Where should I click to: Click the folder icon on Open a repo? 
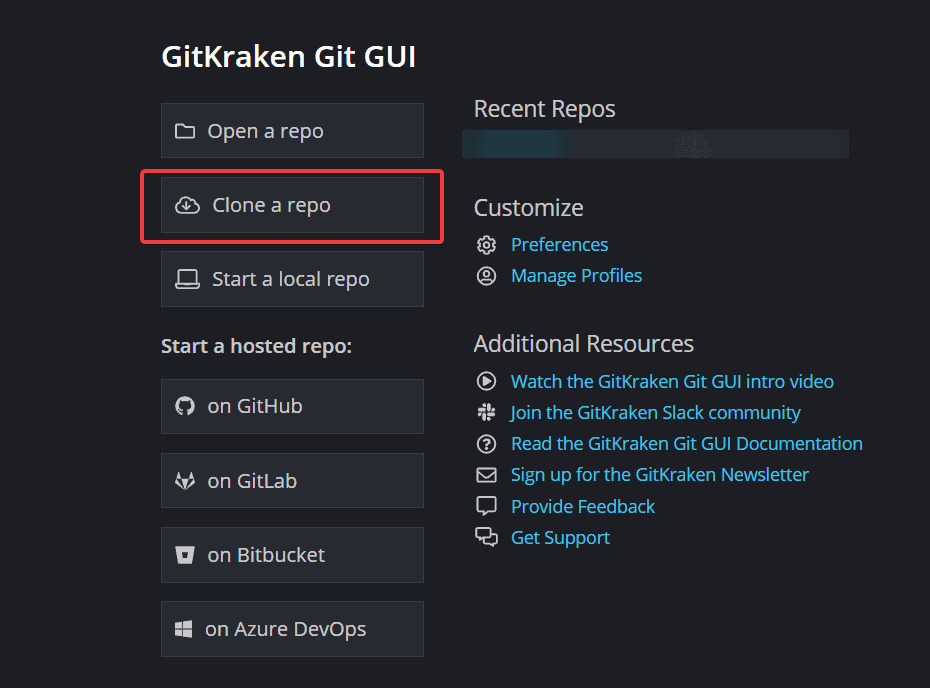coord(185,131)
